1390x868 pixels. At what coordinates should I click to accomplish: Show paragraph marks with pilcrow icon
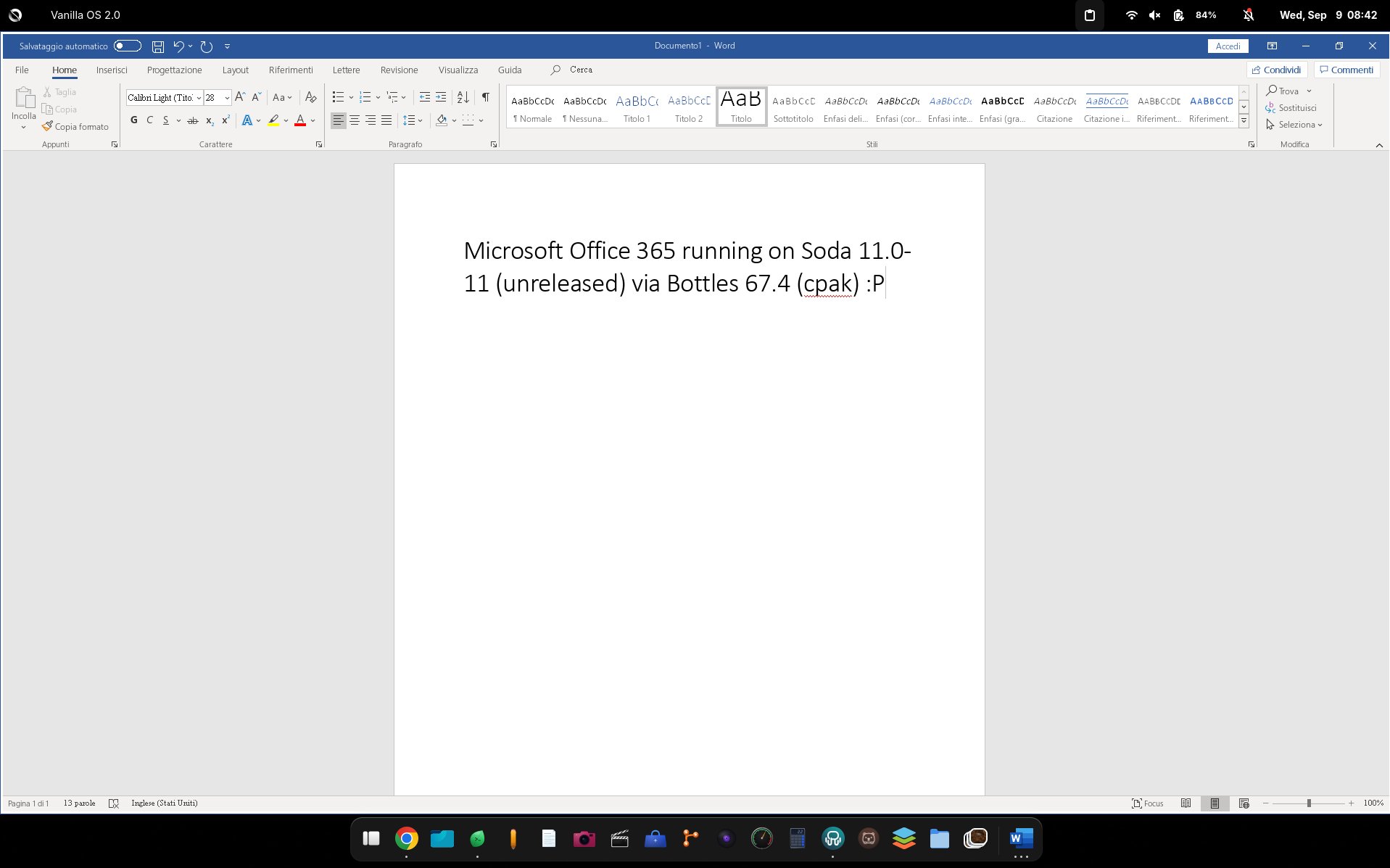pyautogui.click(x=485, y=97)
